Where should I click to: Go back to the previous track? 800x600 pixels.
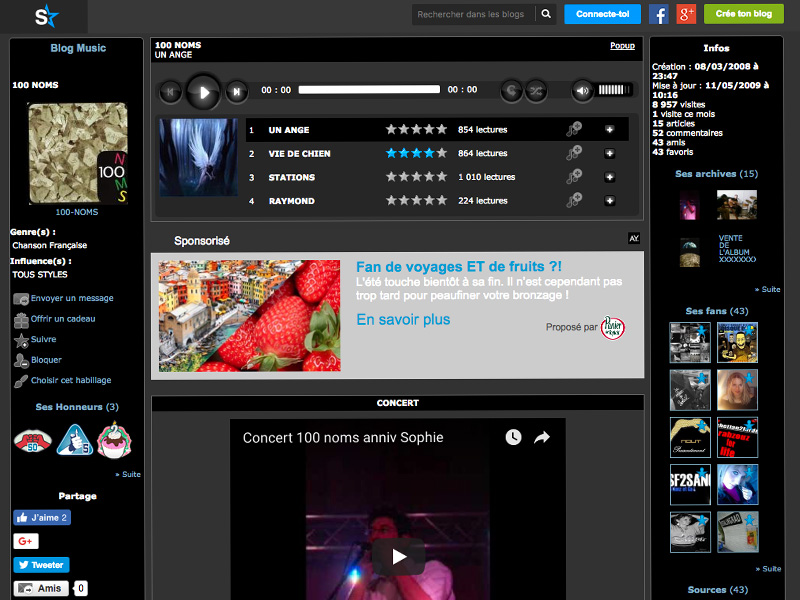[171, 92]
